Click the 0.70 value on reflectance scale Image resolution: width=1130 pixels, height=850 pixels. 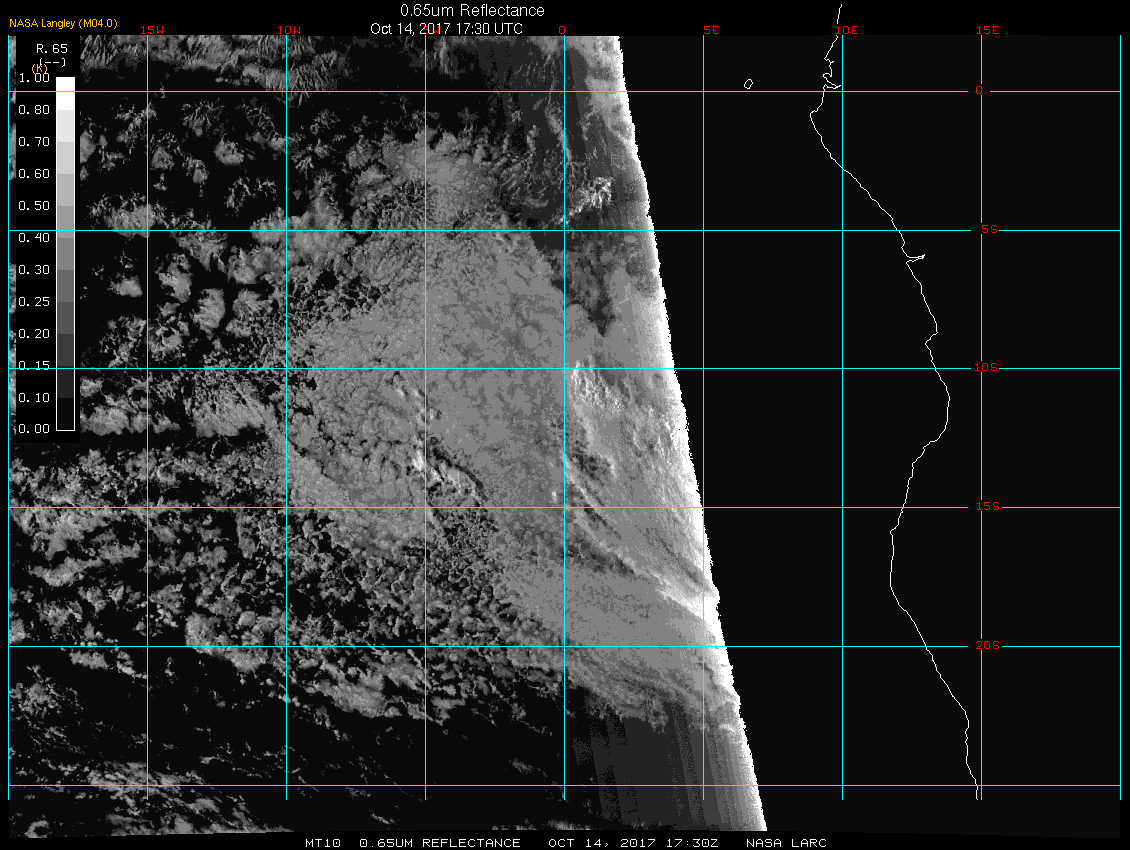click(x=34, y=141)
